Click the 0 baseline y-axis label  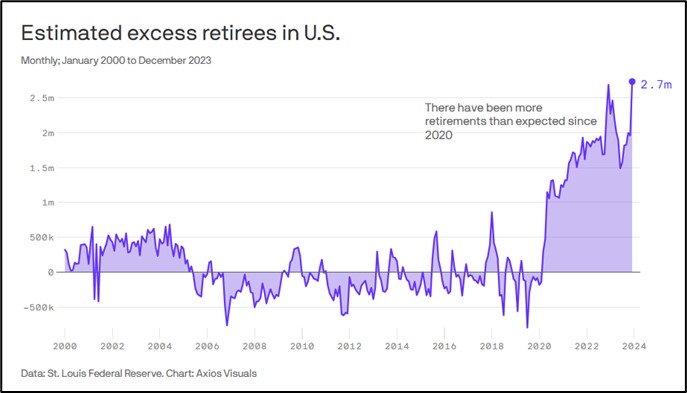pyautogui.click(x=51, y=273)
